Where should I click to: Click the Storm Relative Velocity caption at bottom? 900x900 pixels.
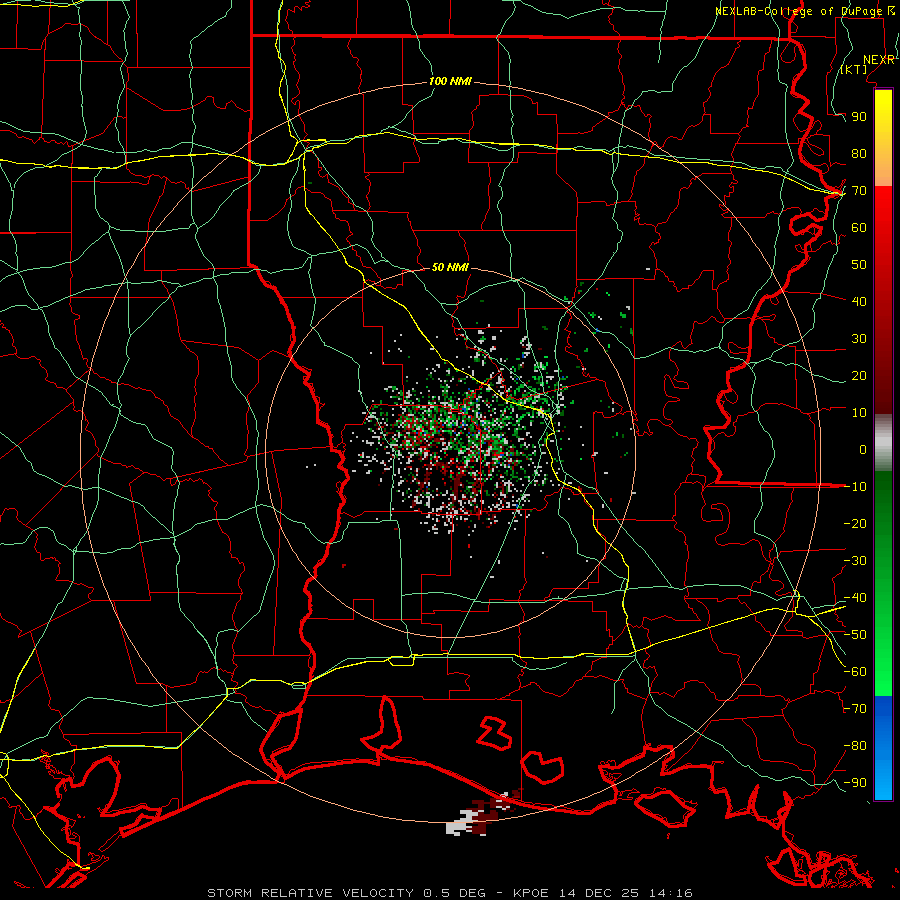450,893
